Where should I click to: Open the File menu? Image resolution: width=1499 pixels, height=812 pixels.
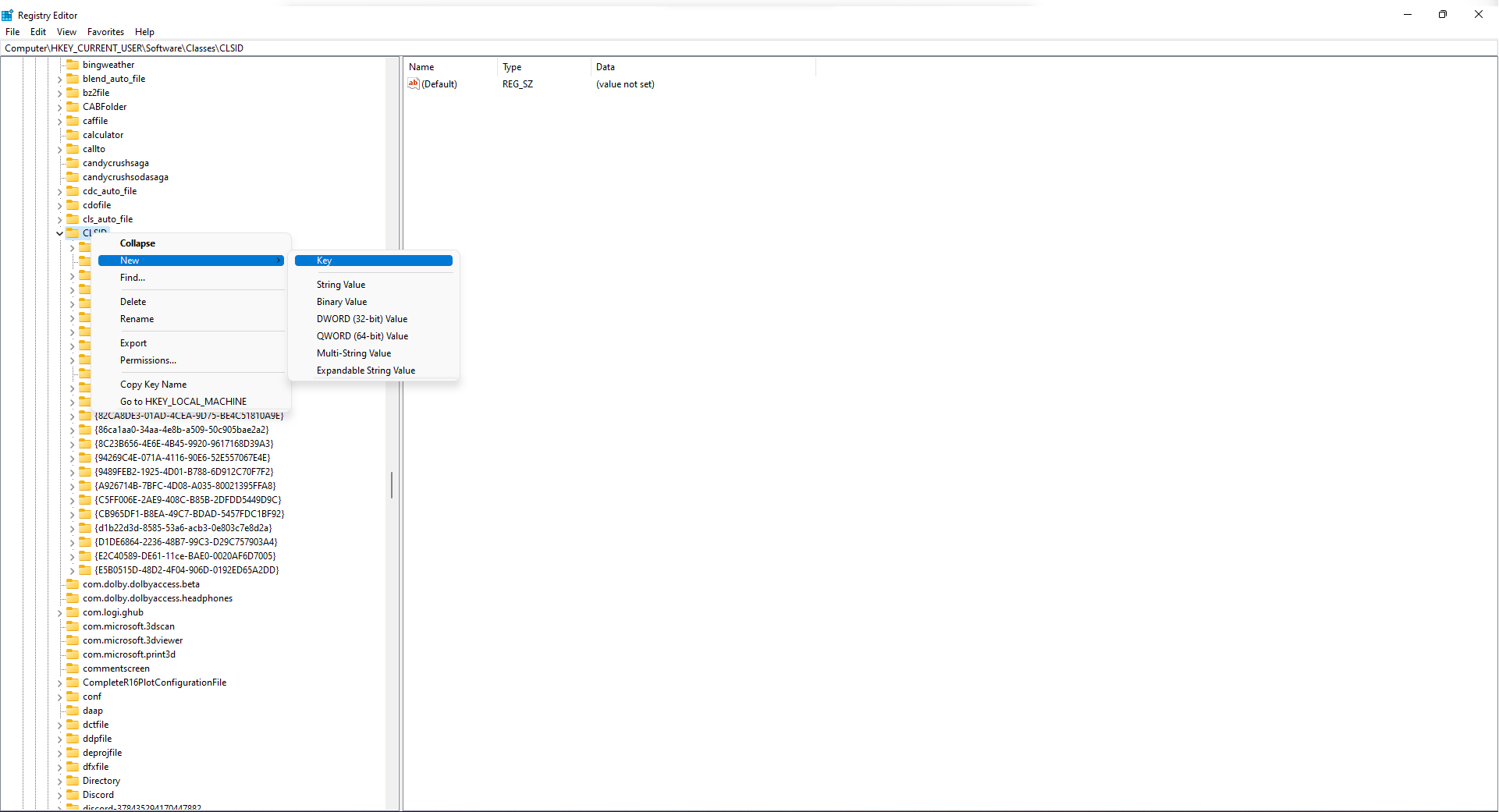coord(12,32)
